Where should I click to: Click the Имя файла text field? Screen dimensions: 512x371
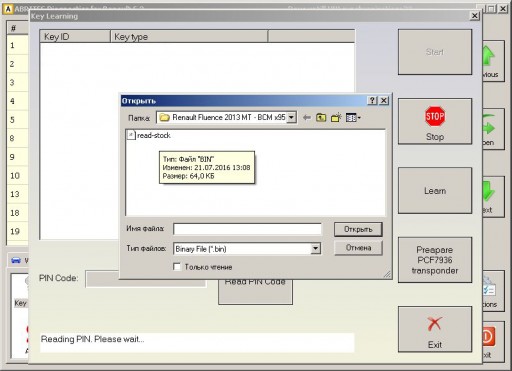click(247, 229)
